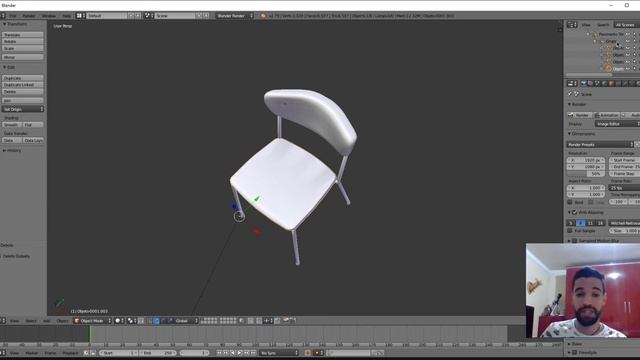Collapse the Transform panel
Viewport: 640px width, 360px height.
(16, 24)
